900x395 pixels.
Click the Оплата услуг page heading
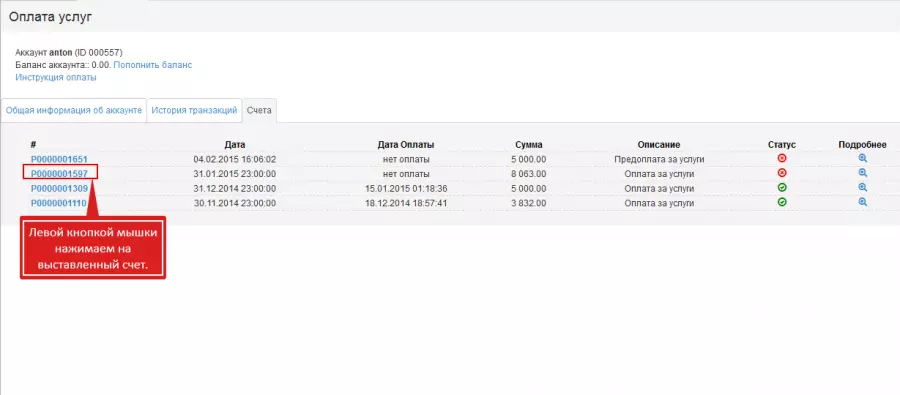click(x=51, y=17)
